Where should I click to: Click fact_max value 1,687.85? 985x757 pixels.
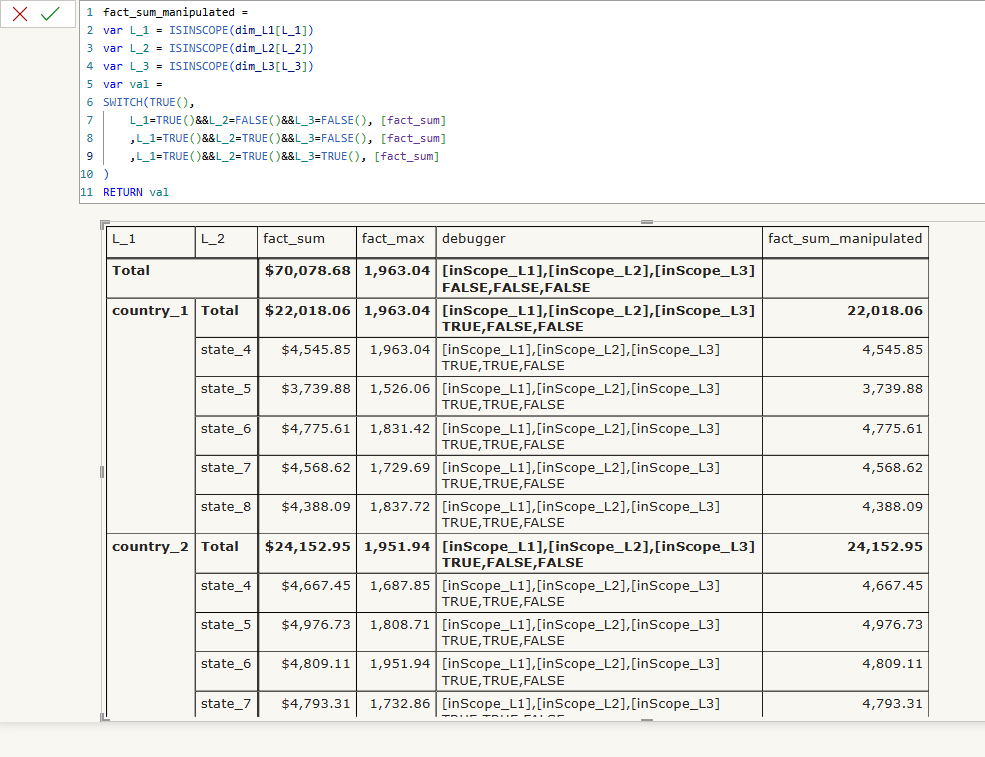pos(400,585)
